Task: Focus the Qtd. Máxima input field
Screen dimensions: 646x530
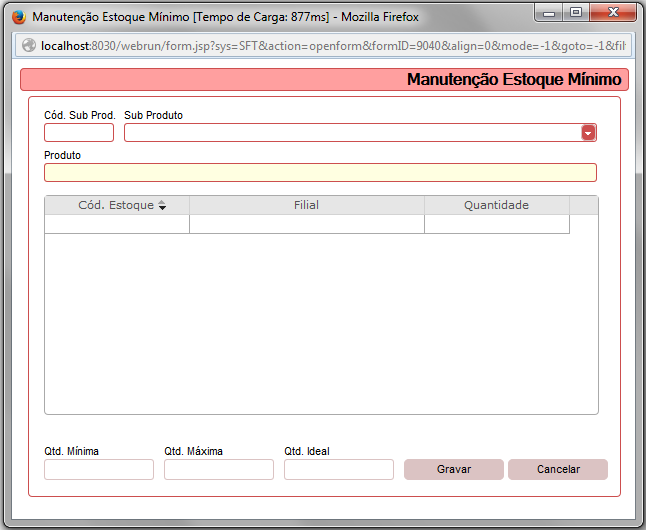Action: (x=219, y=469)
